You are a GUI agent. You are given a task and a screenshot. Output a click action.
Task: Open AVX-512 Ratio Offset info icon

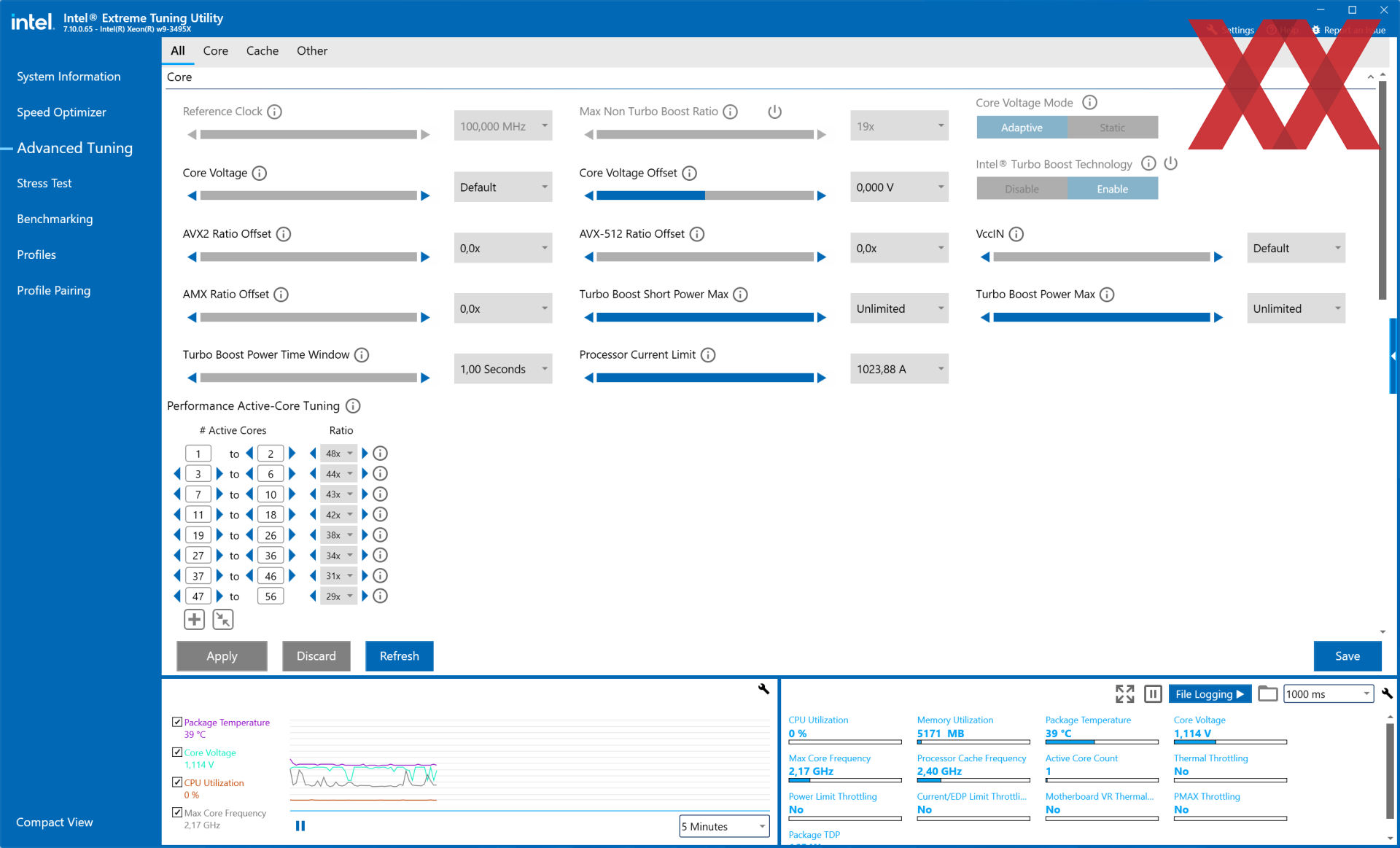697,234
